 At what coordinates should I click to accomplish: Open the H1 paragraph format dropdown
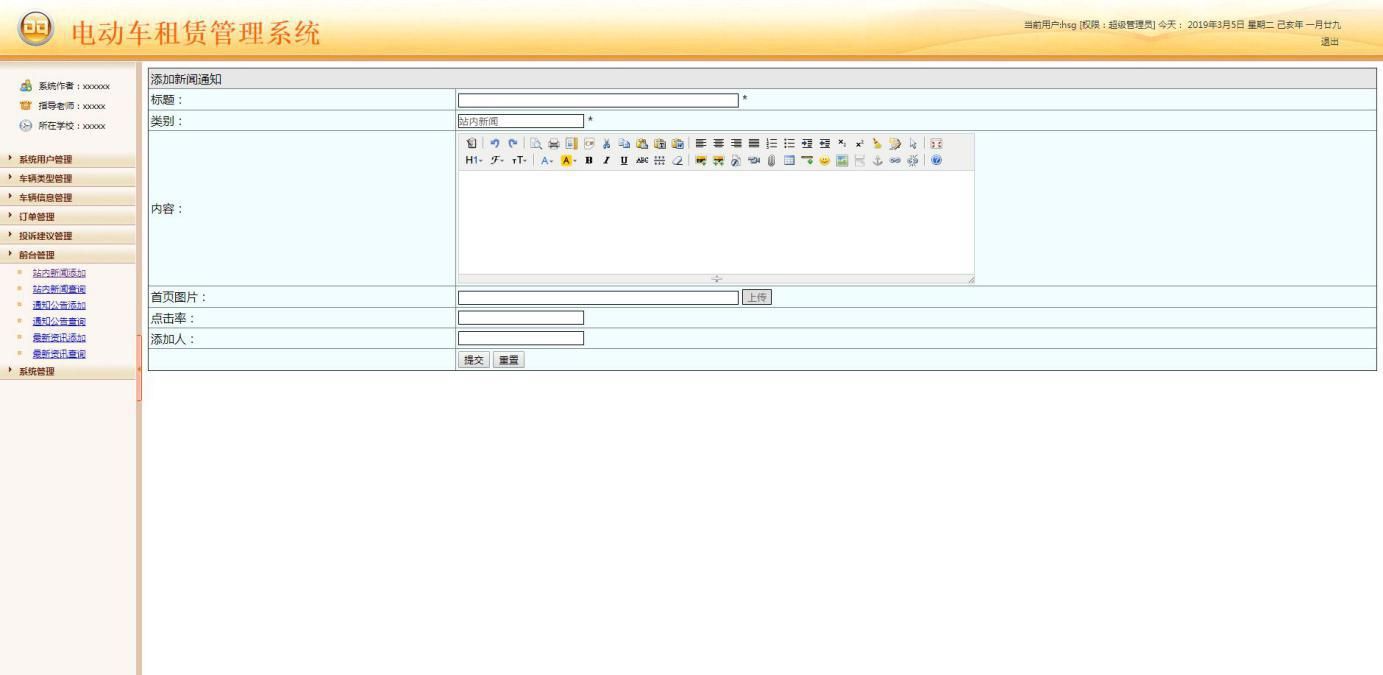pyautogui.click(x=473, y=160)
